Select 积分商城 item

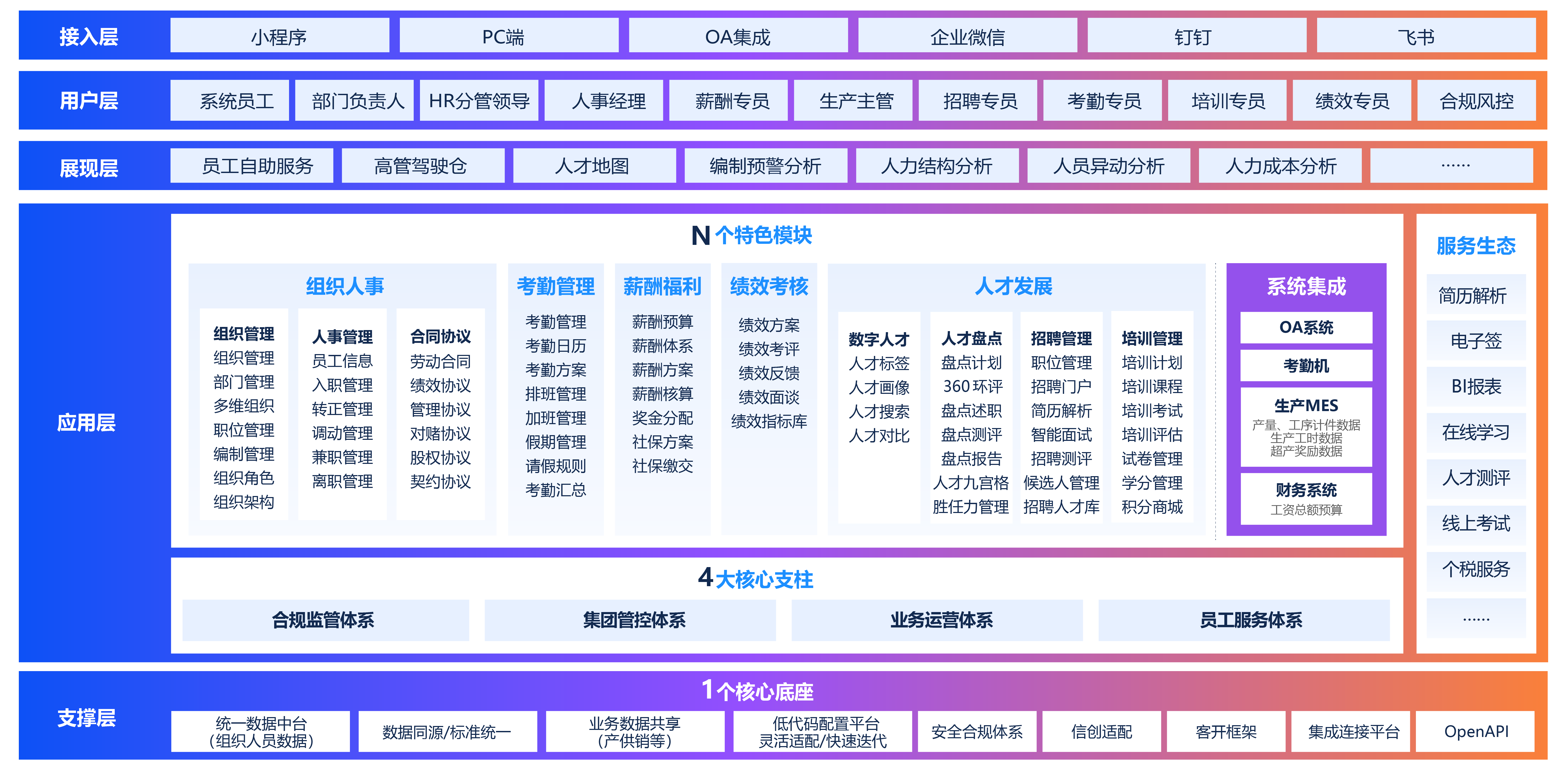click(1152, 507)
